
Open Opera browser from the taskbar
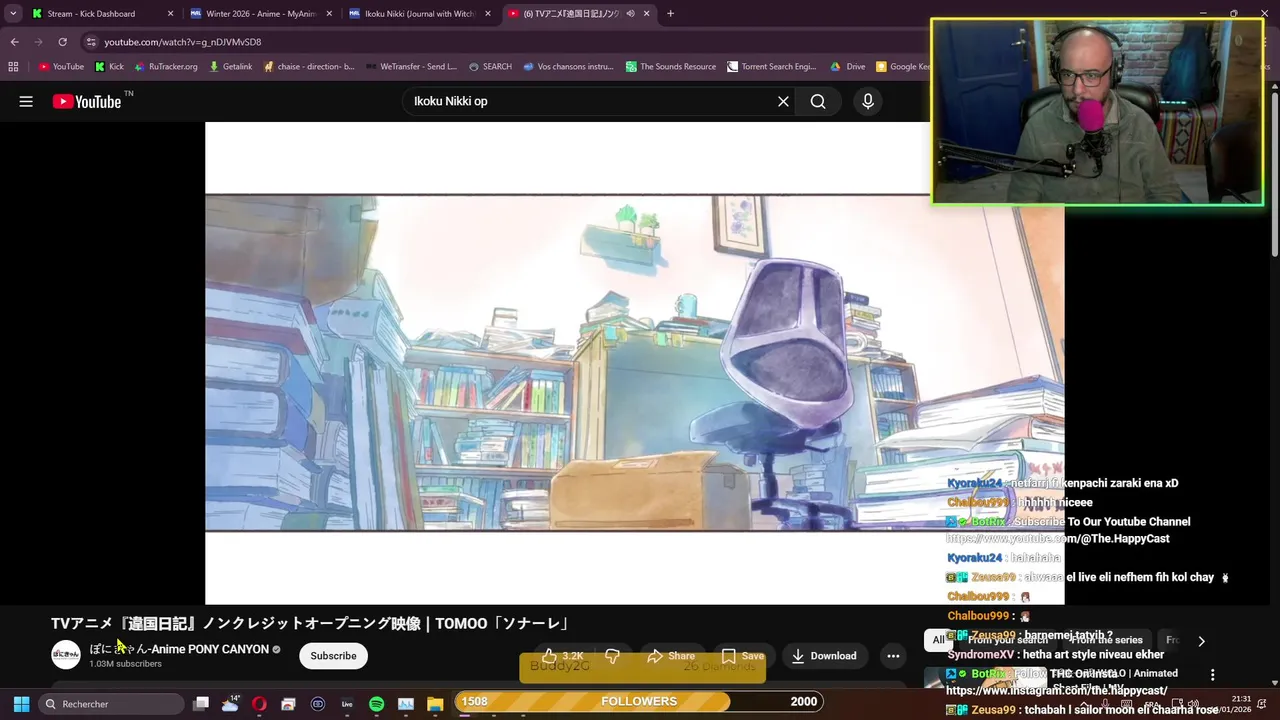(x=259, y=704)
